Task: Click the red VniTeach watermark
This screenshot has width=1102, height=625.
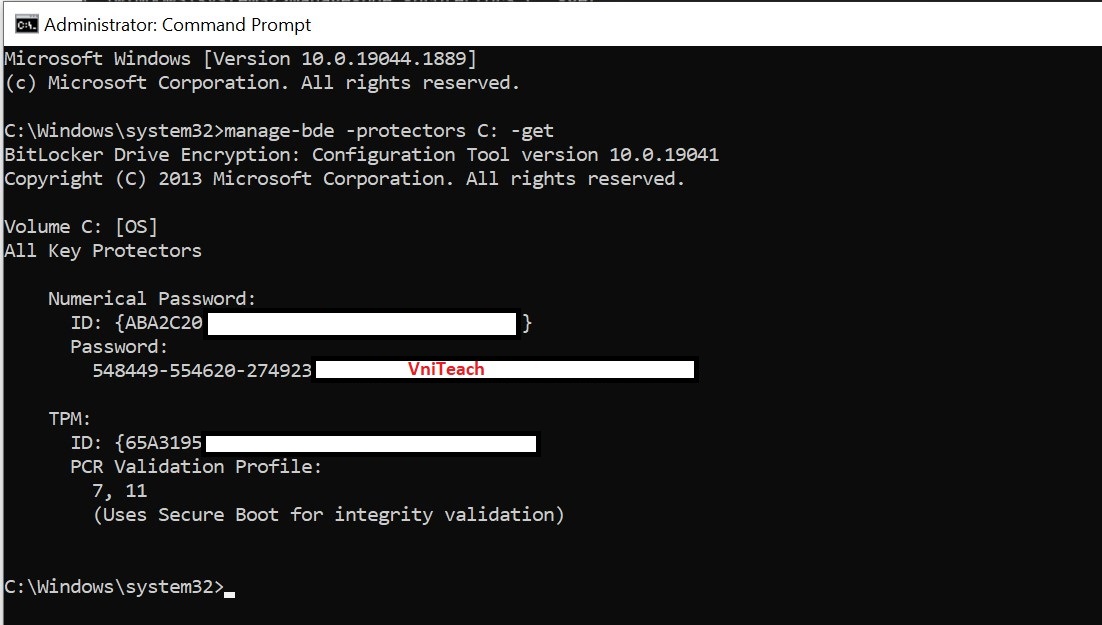Action: pyautogui.click(x=446, y=369)
